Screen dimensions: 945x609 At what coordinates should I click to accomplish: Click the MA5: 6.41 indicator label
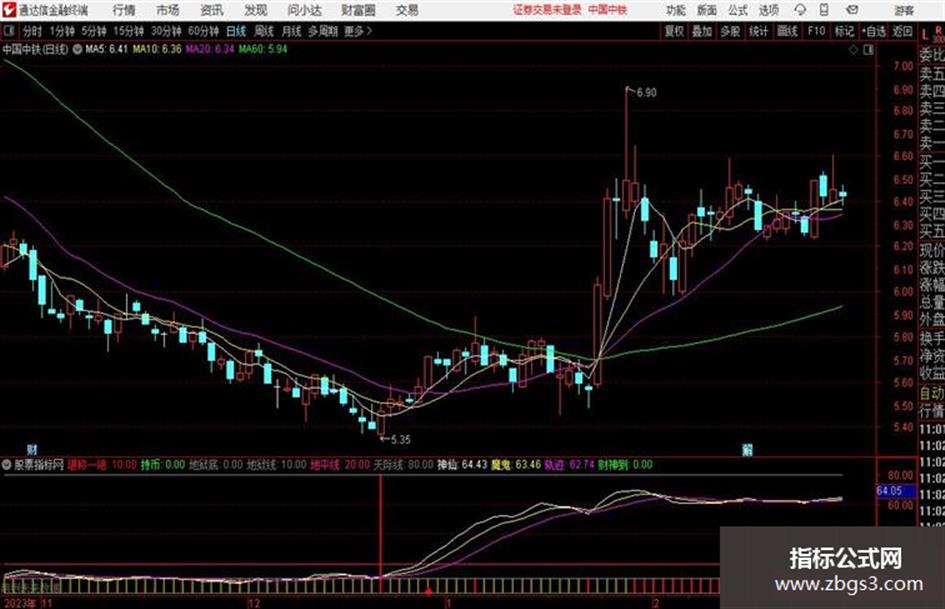[x=107, y=49]
